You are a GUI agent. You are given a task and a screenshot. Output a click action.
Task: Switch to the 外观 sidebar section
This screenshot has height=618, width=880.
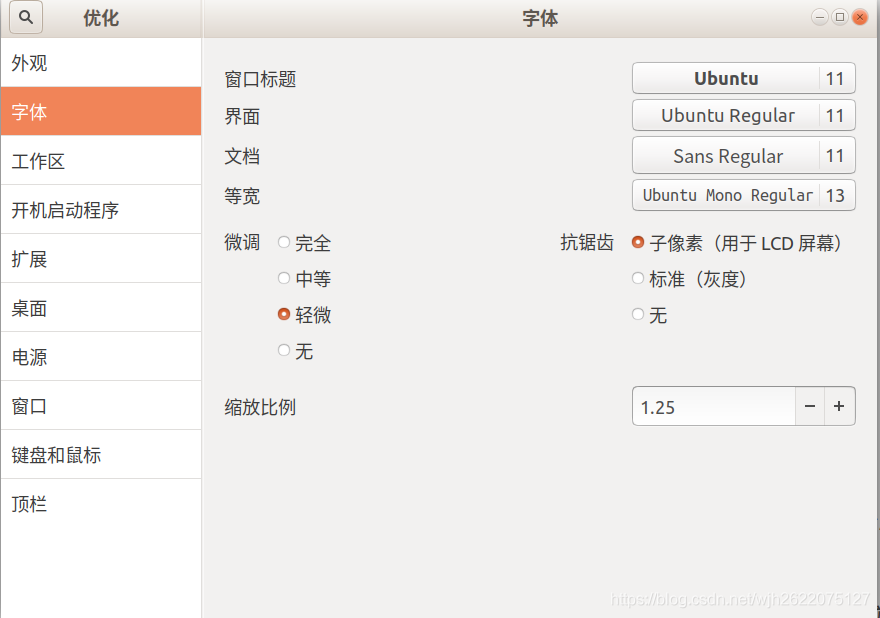point(100,64)
